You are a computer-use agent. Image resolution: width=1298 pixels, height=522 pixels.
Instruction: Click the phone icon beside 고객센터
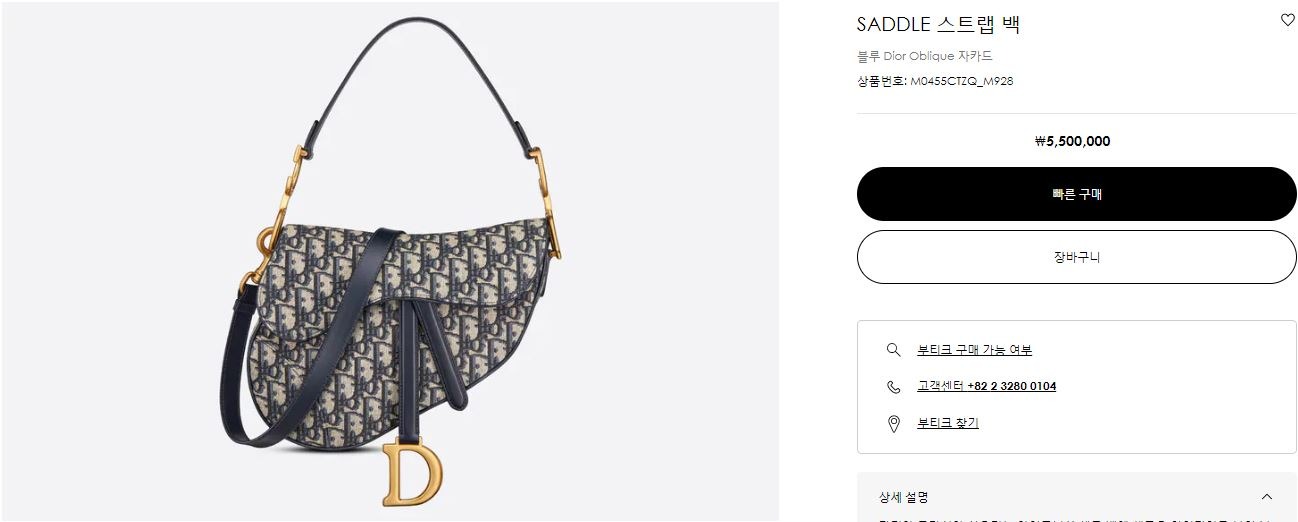894,387
